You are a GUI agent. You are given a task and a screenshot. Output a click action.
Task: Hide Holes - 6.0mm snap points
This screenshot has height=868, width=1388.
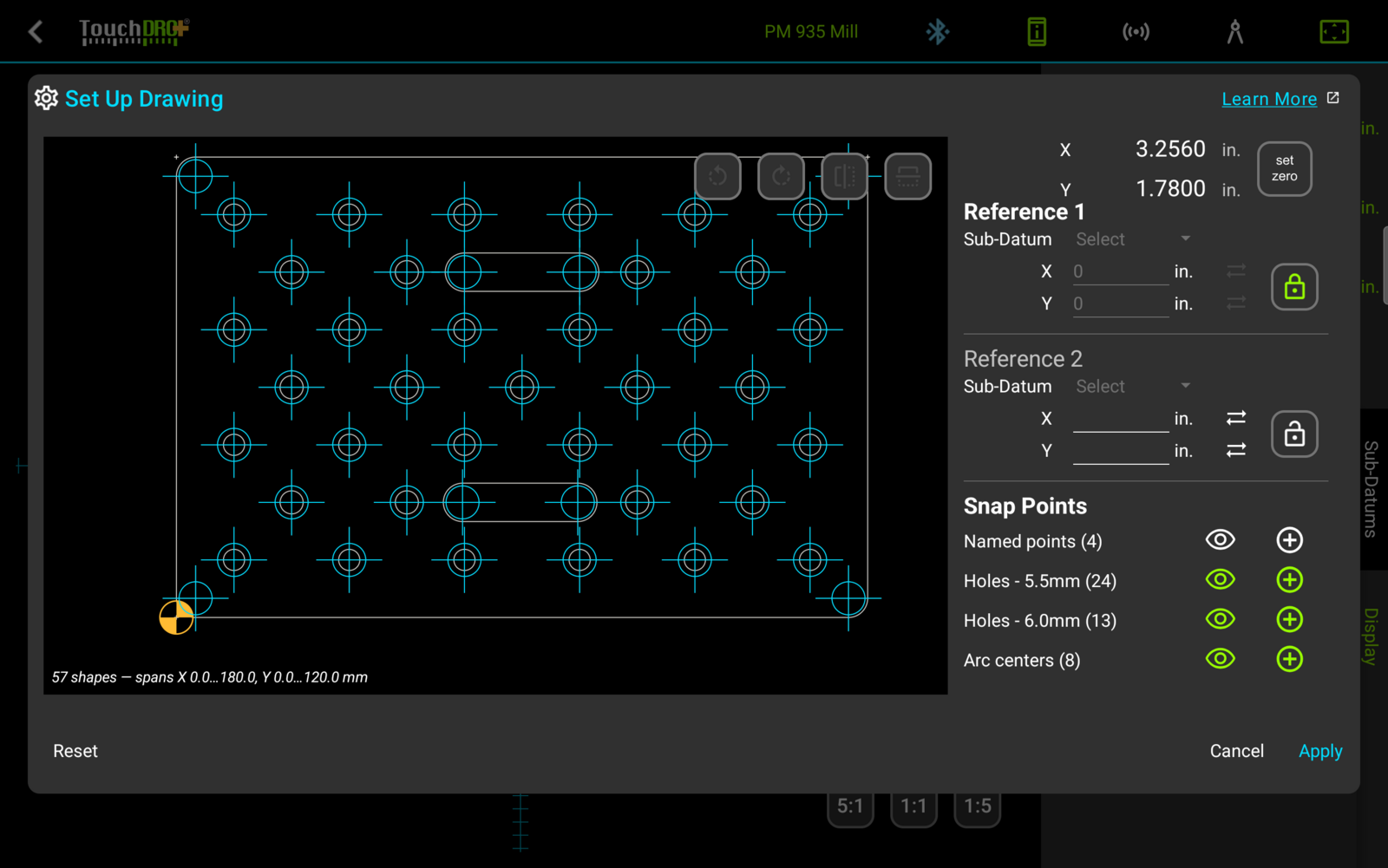pyautogui.click(x=1221, y=619)
